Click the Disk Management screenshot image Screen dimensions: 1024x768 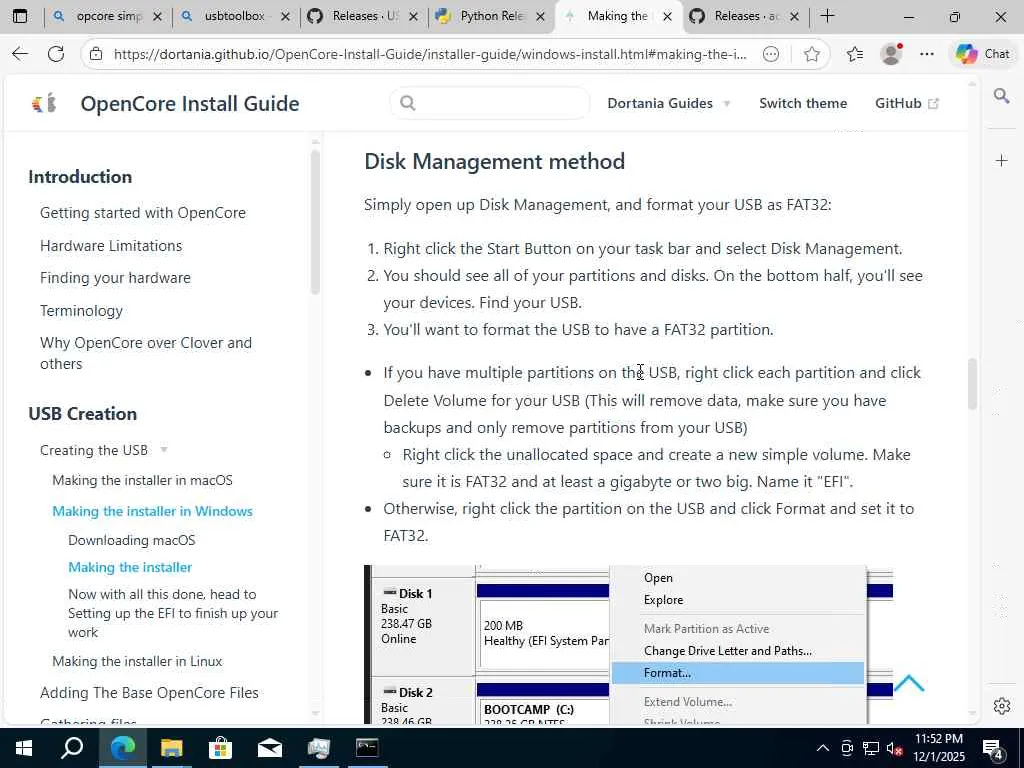click(x=628, y=645)
